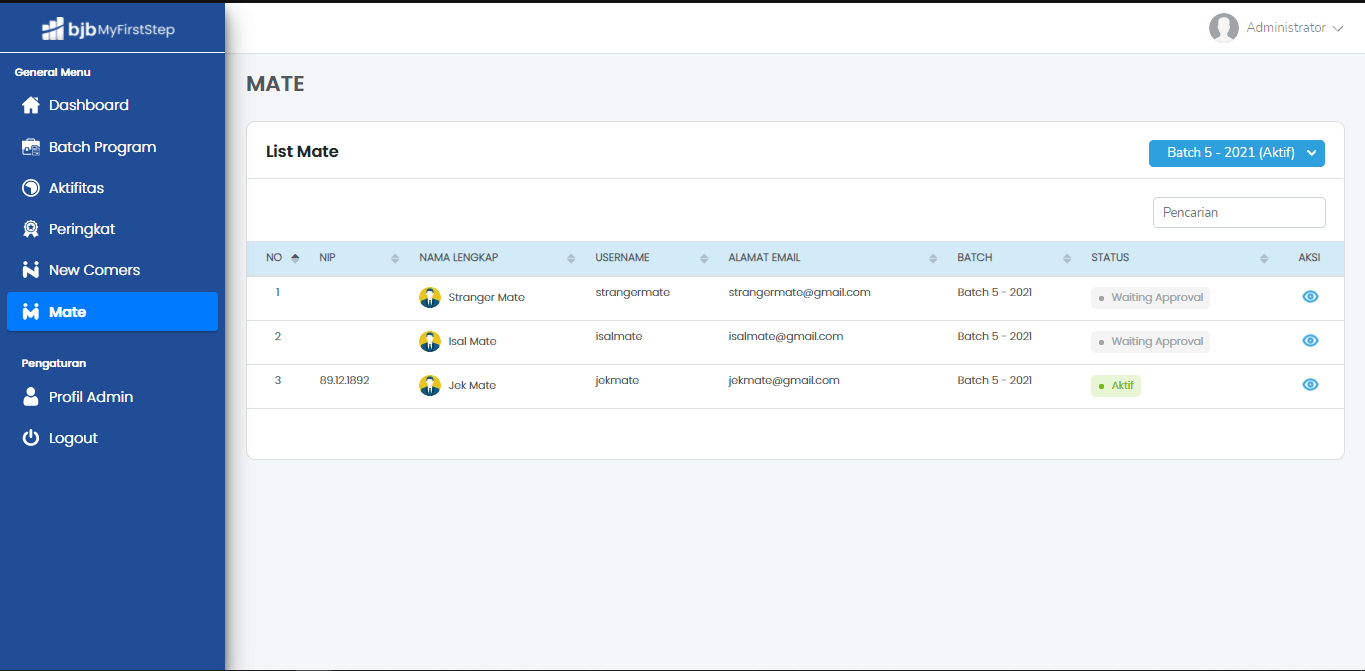Sort by Alamat Email column arrows
1365x671 pixels.
point(933,258)
